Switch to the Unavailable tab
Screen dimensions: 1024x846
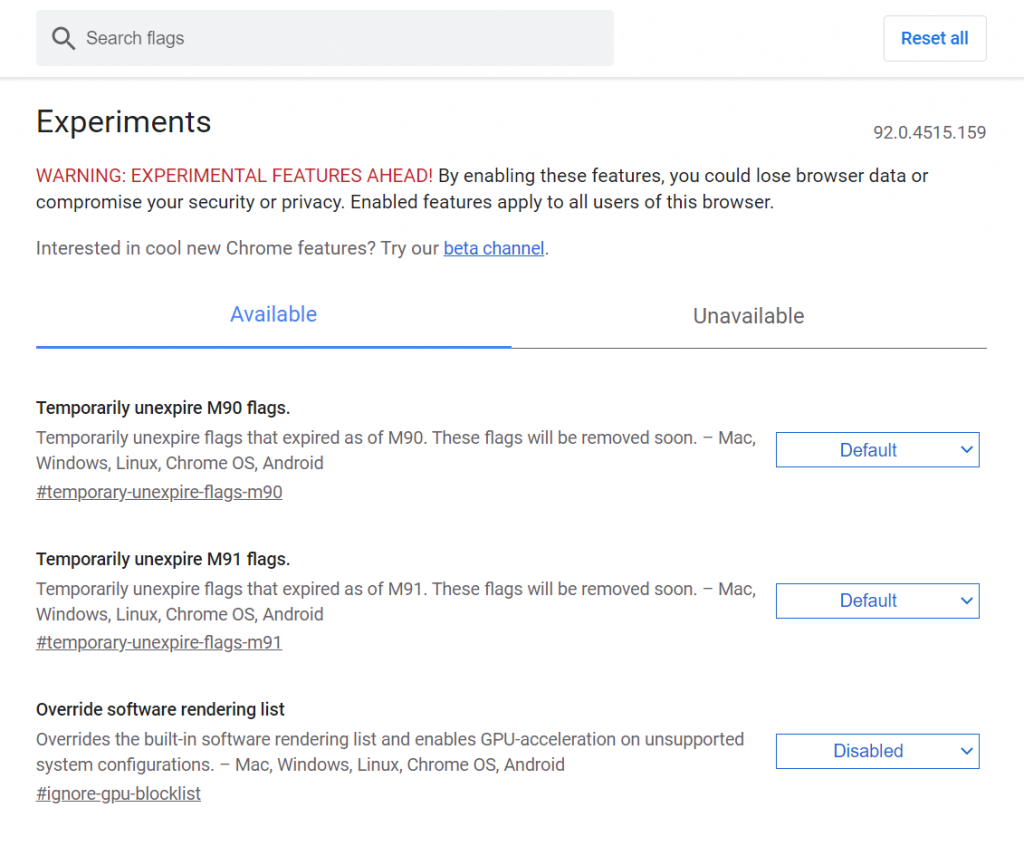[748, 316]
